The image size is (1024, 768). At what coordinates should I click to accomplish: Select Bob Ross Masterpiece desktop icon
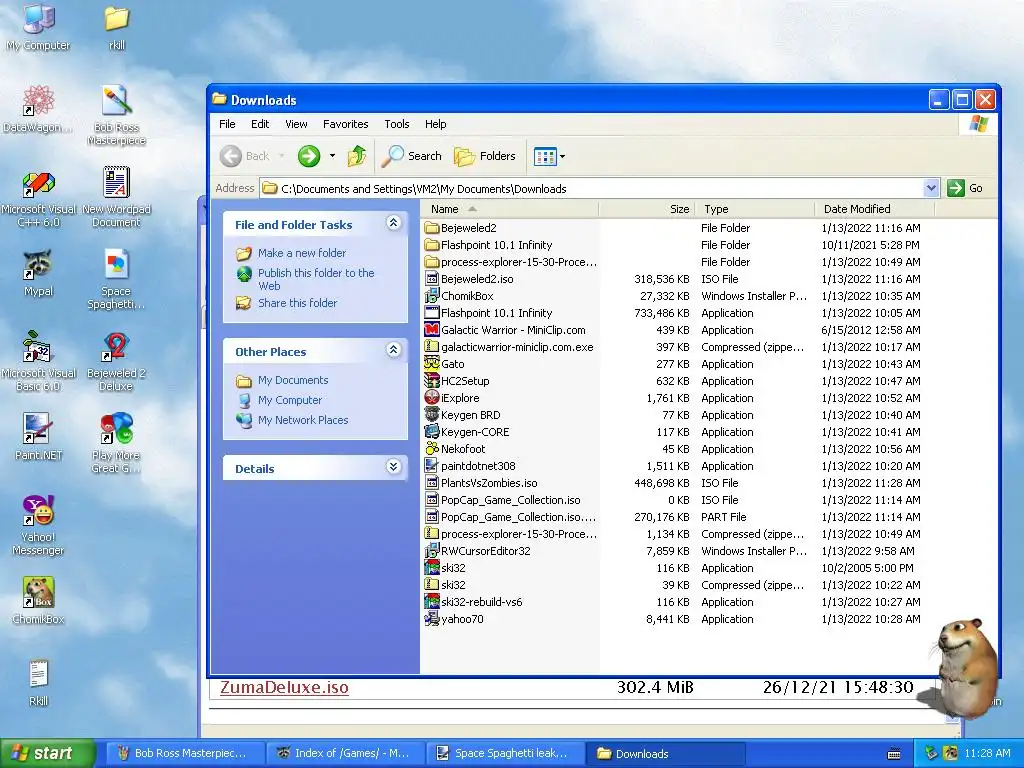pos(117,115)
